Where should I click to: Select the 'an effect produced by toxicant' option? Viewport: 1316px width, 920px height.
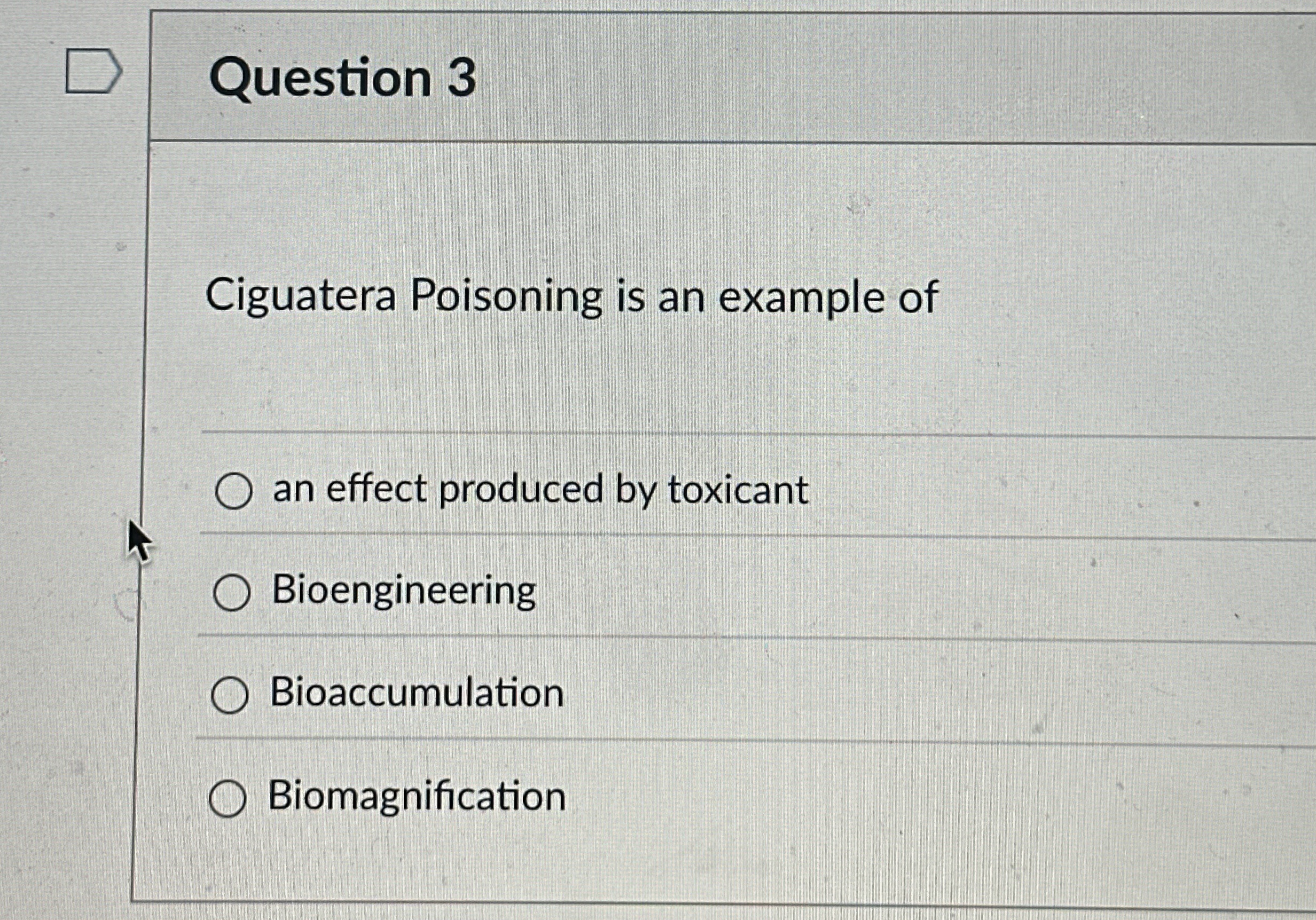pyautogui.click(x=236, y=492)
